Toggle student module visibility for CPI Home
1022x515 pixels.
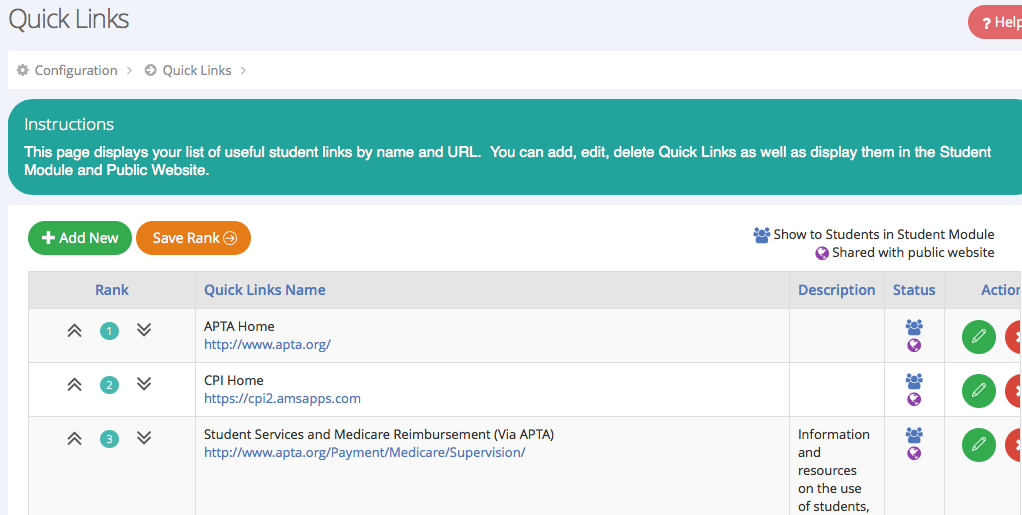coord(914,381)
